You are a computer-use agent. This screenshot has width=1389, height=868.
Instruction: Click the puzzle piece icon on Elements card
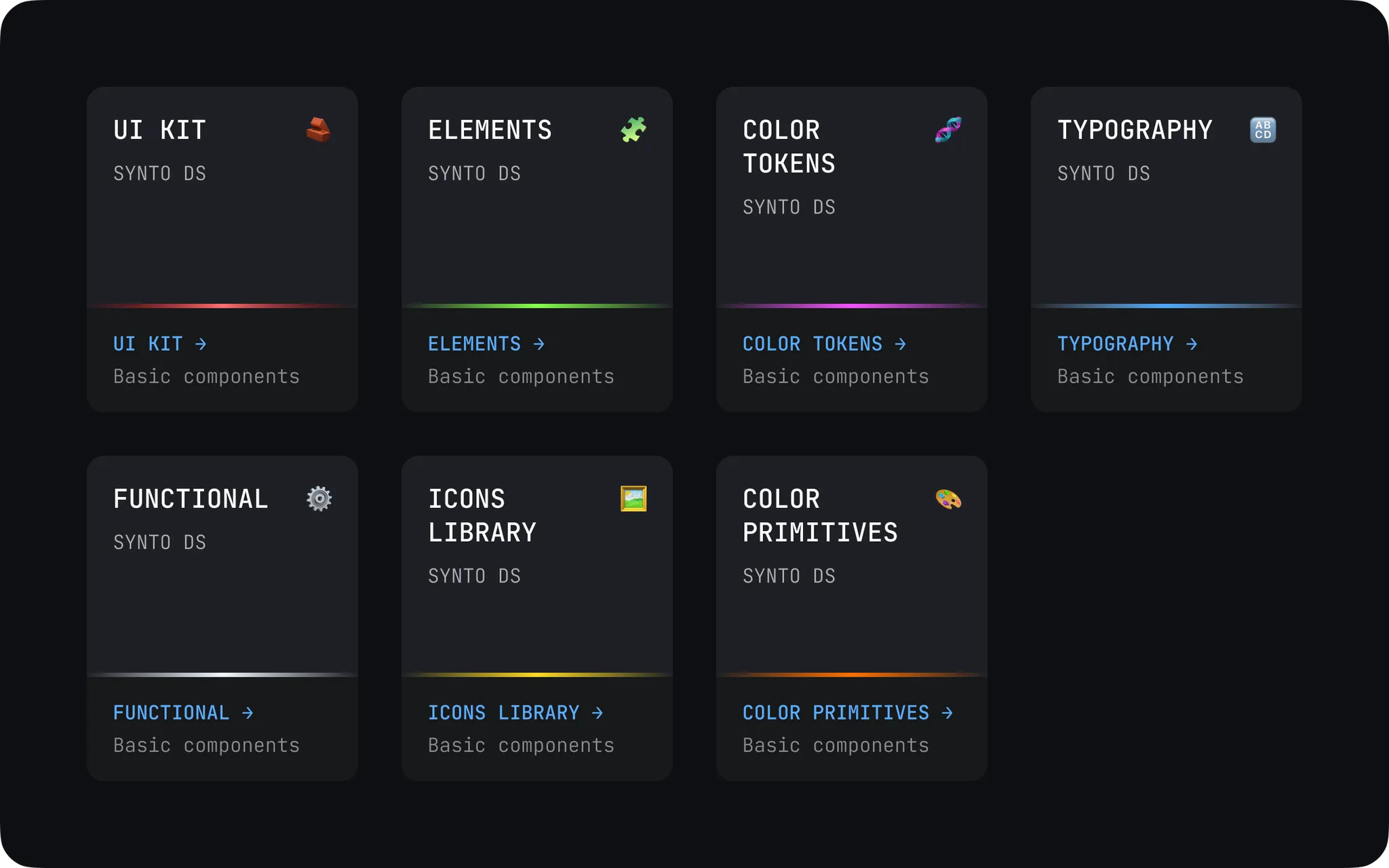(633, 130)
